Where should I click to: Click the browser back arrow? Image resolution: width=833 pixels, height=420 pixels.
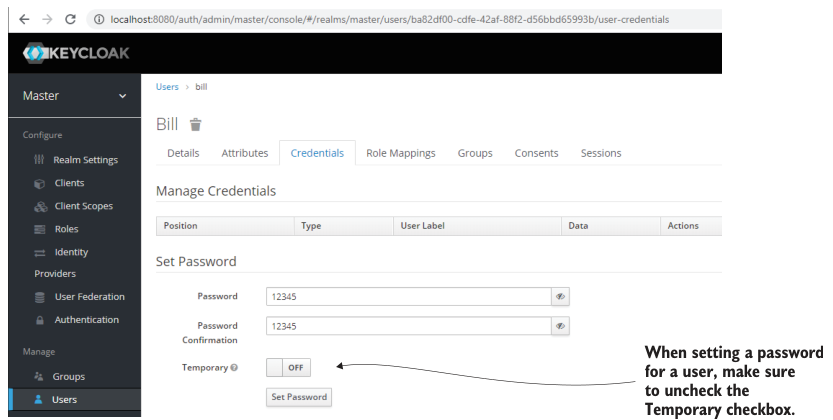(x=24, y=19)
